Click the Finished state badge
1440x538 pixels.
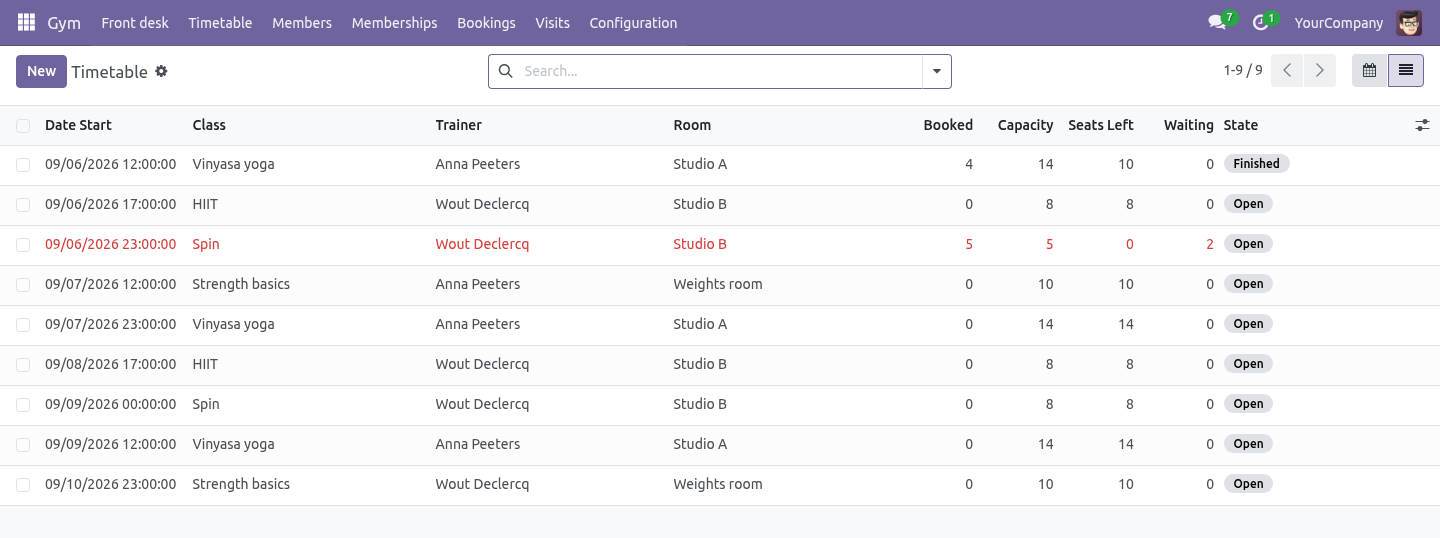pos(1256,164)
